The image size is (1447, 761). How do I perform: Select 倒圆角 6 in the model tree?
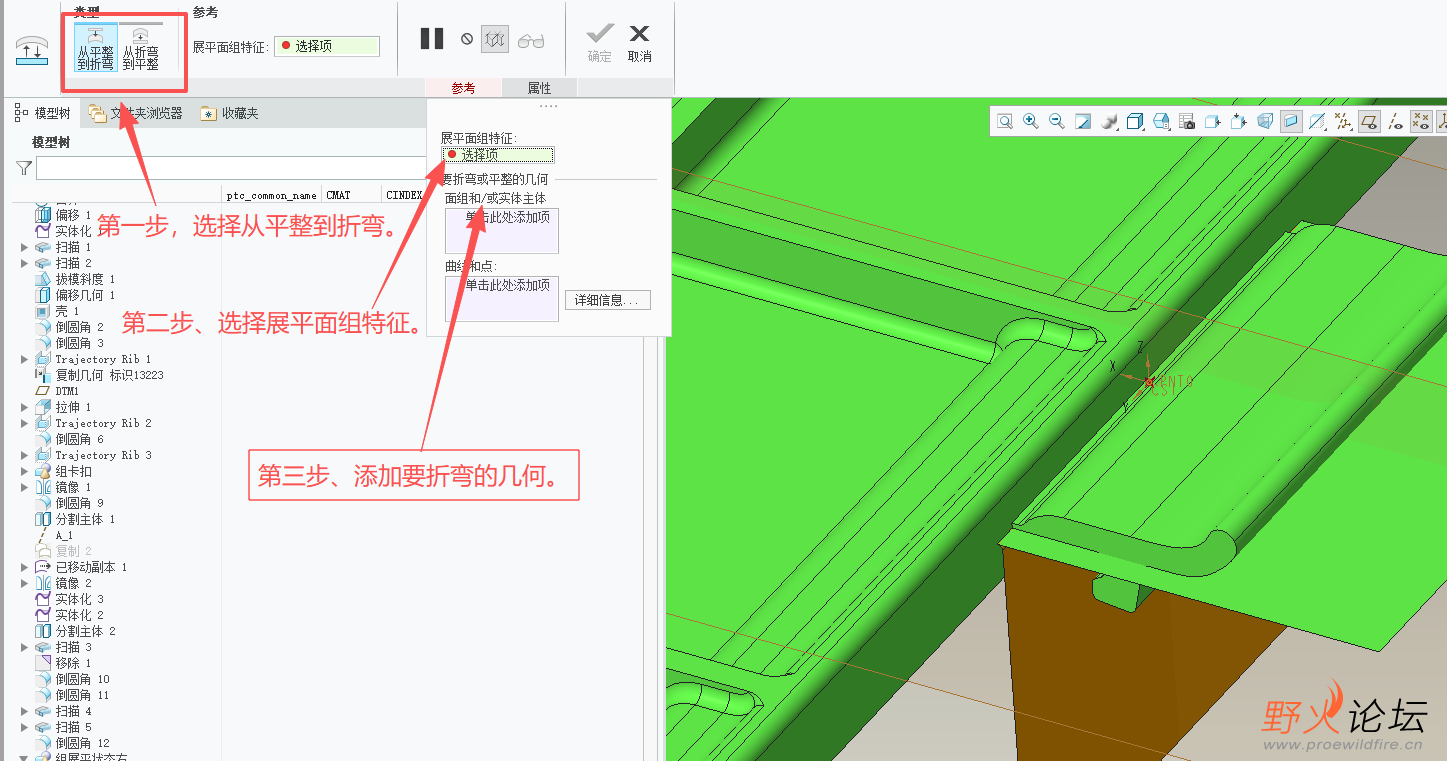[x=79, y=439]
